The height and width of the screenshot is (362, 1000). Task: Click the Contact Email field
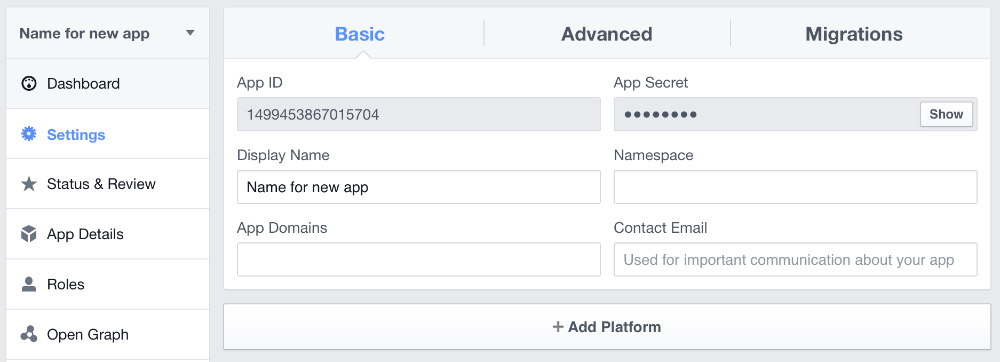tap(795, 259)
